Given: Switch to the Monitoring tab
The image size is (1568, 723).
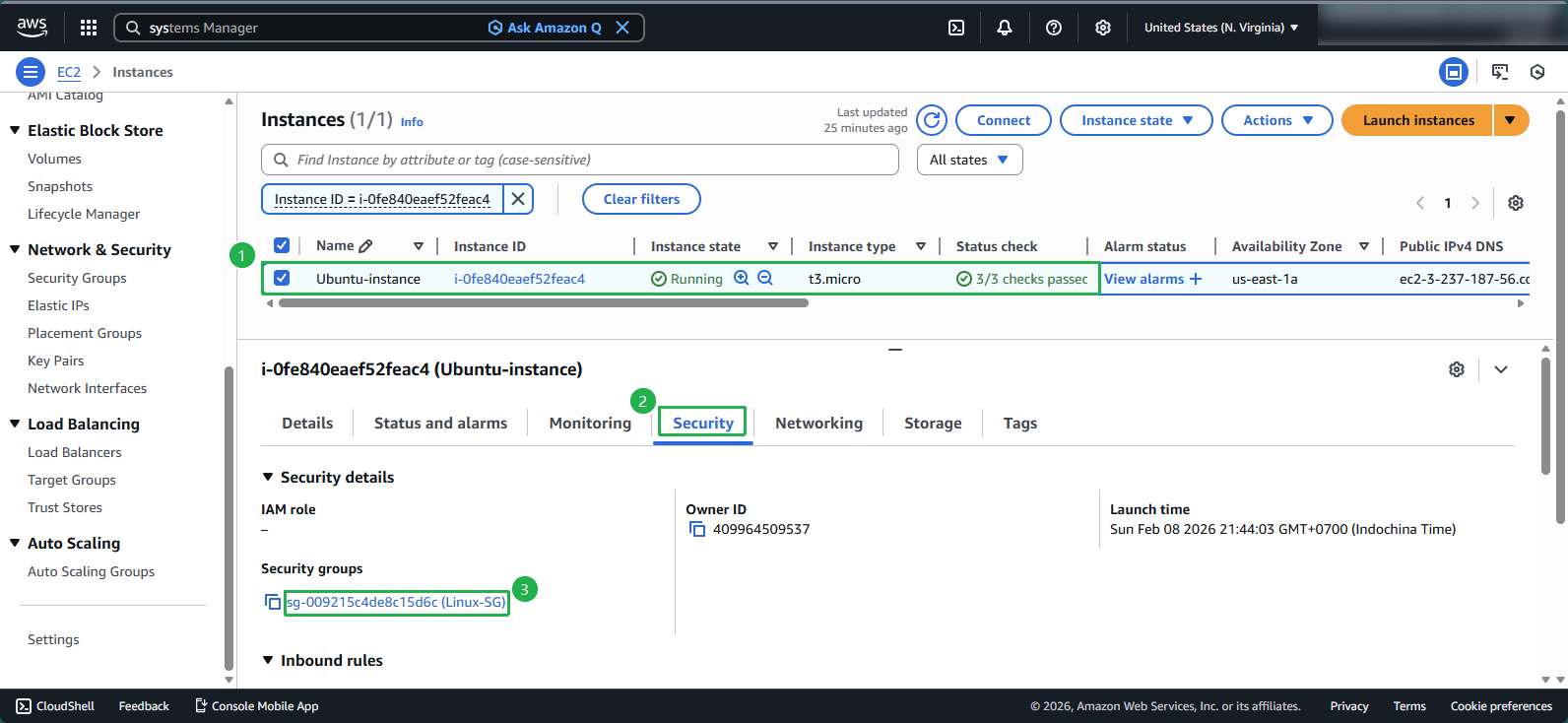Looking at the screenshot, I should (590, 423).
